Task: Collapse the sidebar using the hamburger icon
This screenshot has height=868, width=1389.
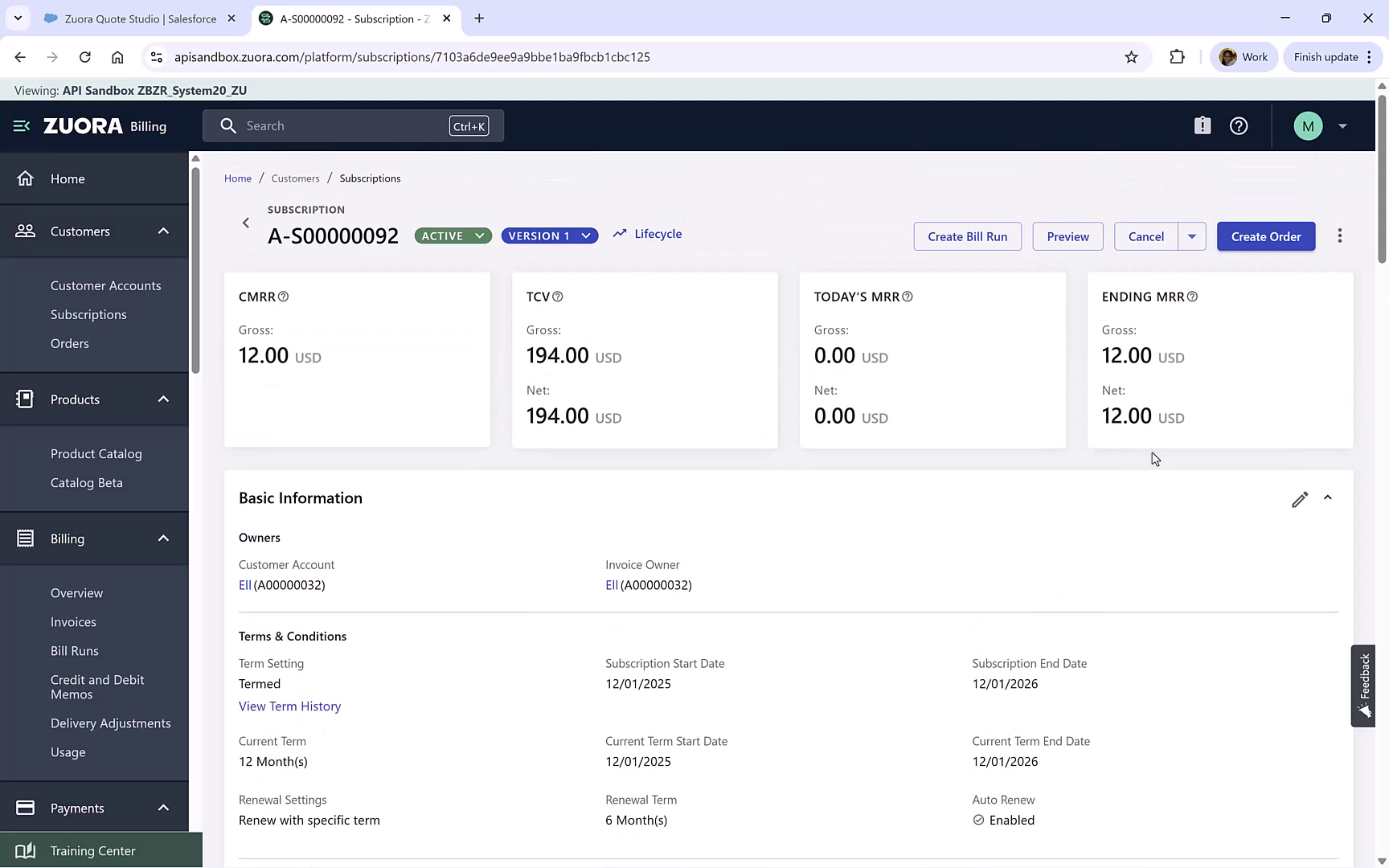Action: [20, 125]
